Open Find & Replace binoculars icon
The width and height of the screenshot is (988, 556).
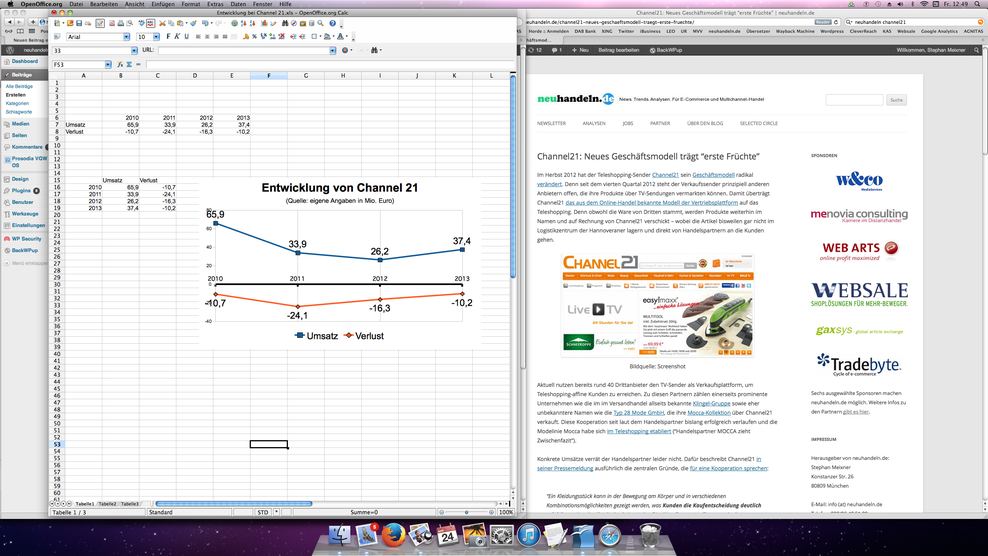coord(285,23)
